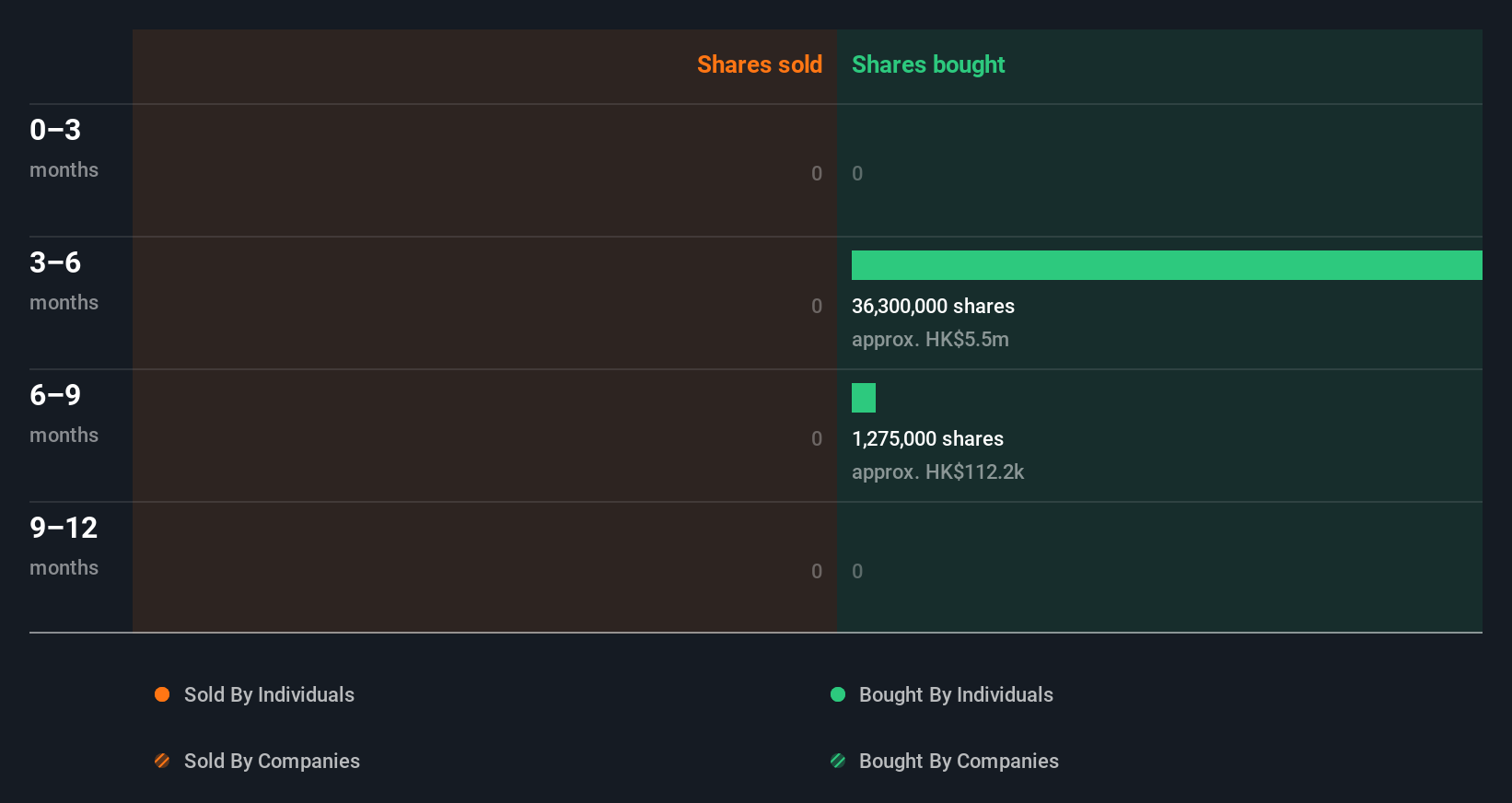Image resolution: width=1512 pixels, height=803 pixels.
Task: Click the 9–12 months shares sold zero
Action: [817, 572]
